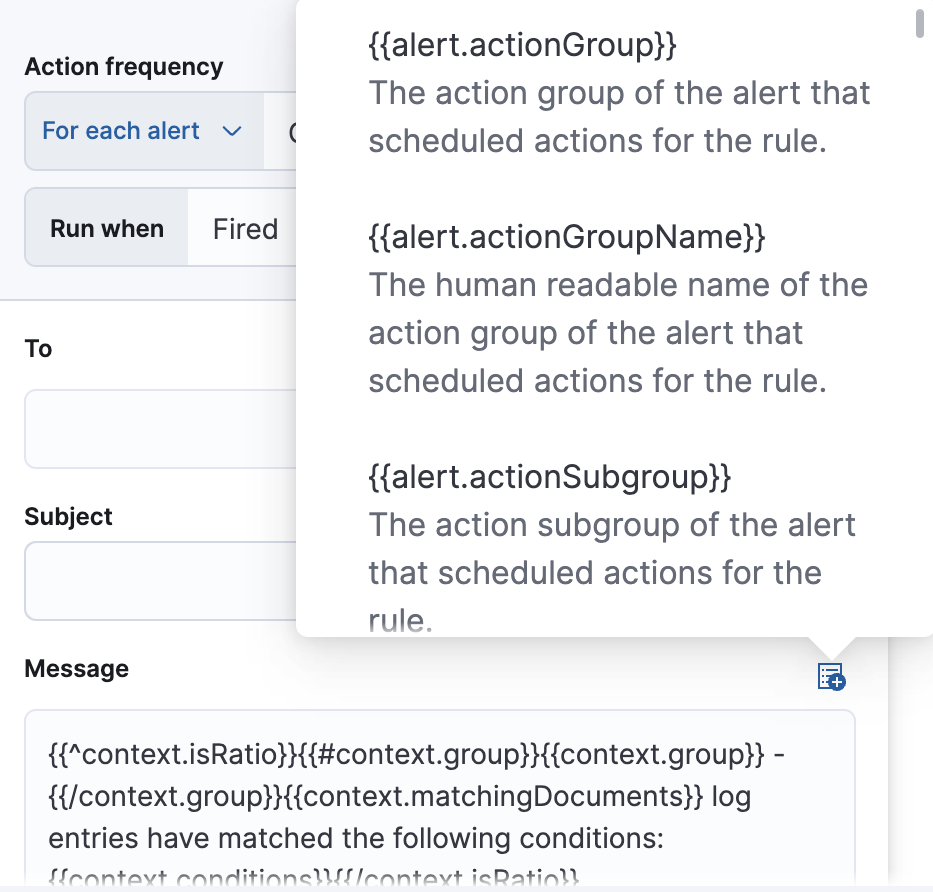Click the Action frequency heading
Screen dimensions: 933x892
coord(123,66)
